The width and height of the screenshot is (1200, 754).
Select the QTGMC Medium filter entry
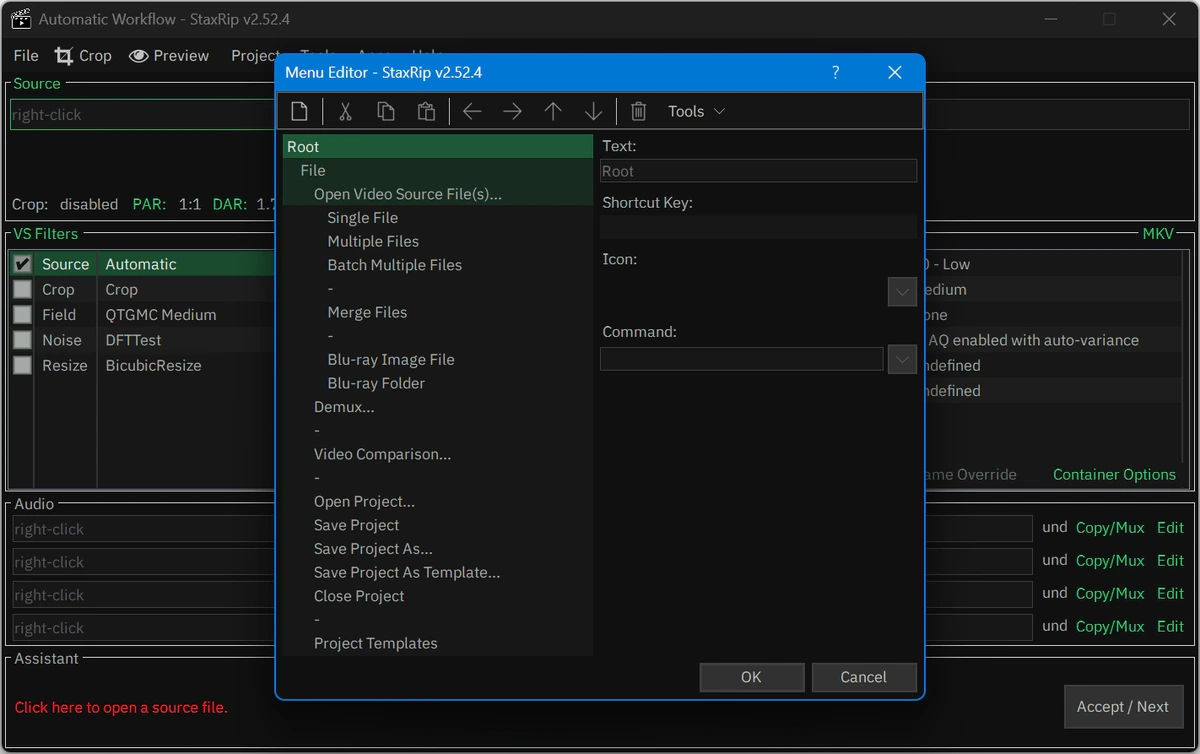(x=161, y=314)
